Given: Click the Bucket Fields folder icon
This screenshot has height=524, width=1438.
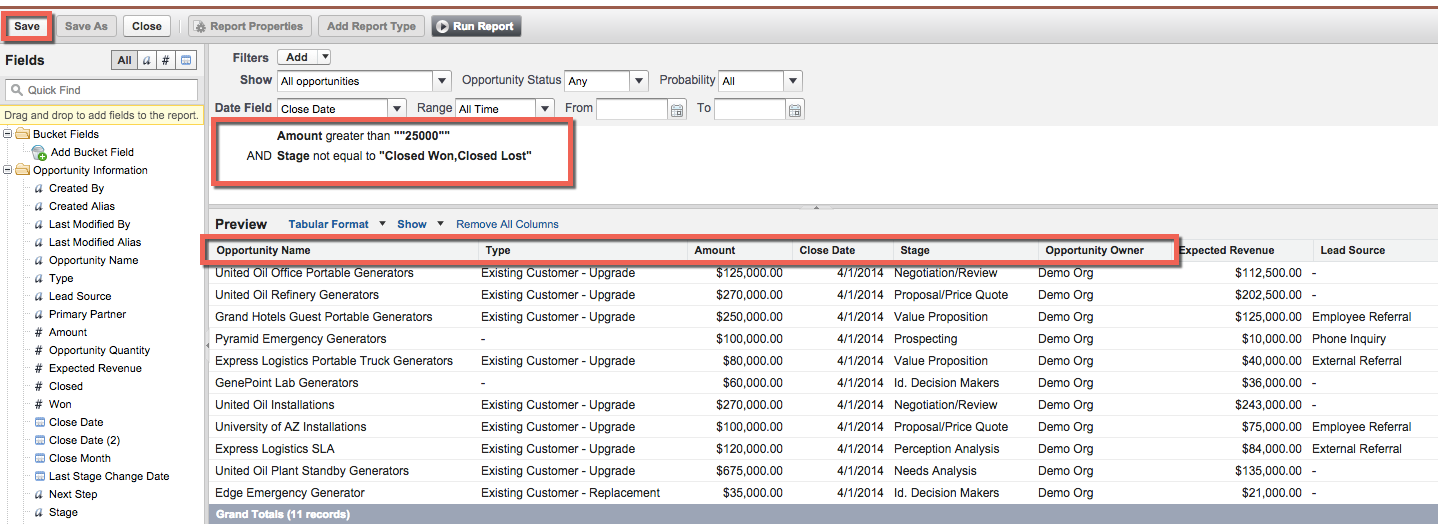Looking at the screenshot, I should click(x=22, y=134).
